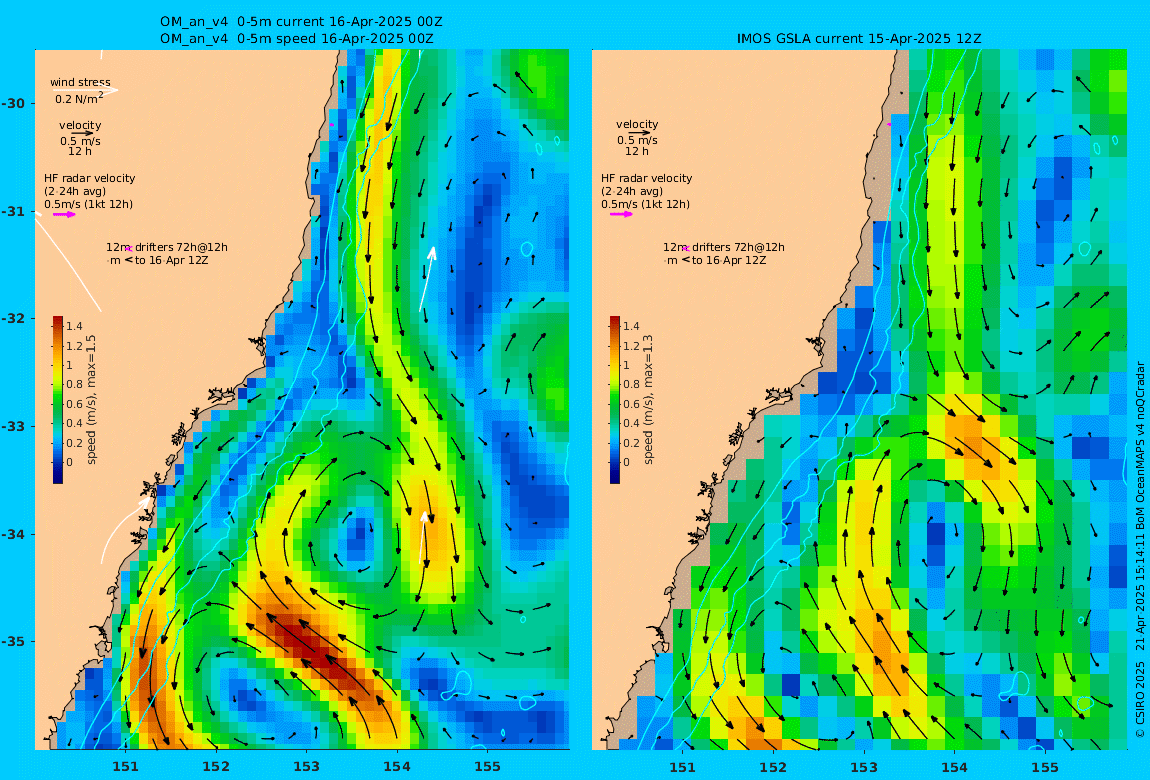Click the black velocity arrow in OM_an_v4 legend
The width and height of the screenshot is (1150, 780).
pyautogui.click(x=81, y=133)
